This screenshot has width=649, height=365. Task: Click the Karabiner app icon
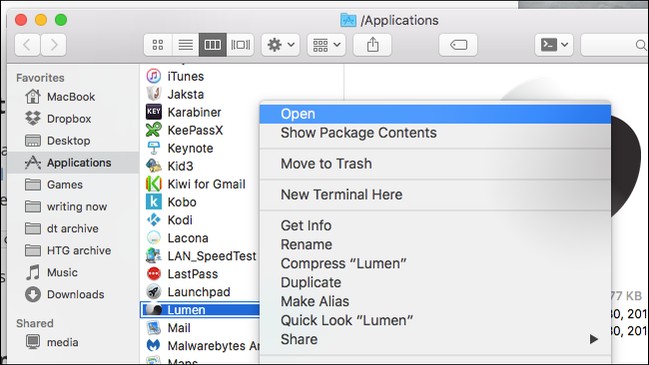coord(154,112)
